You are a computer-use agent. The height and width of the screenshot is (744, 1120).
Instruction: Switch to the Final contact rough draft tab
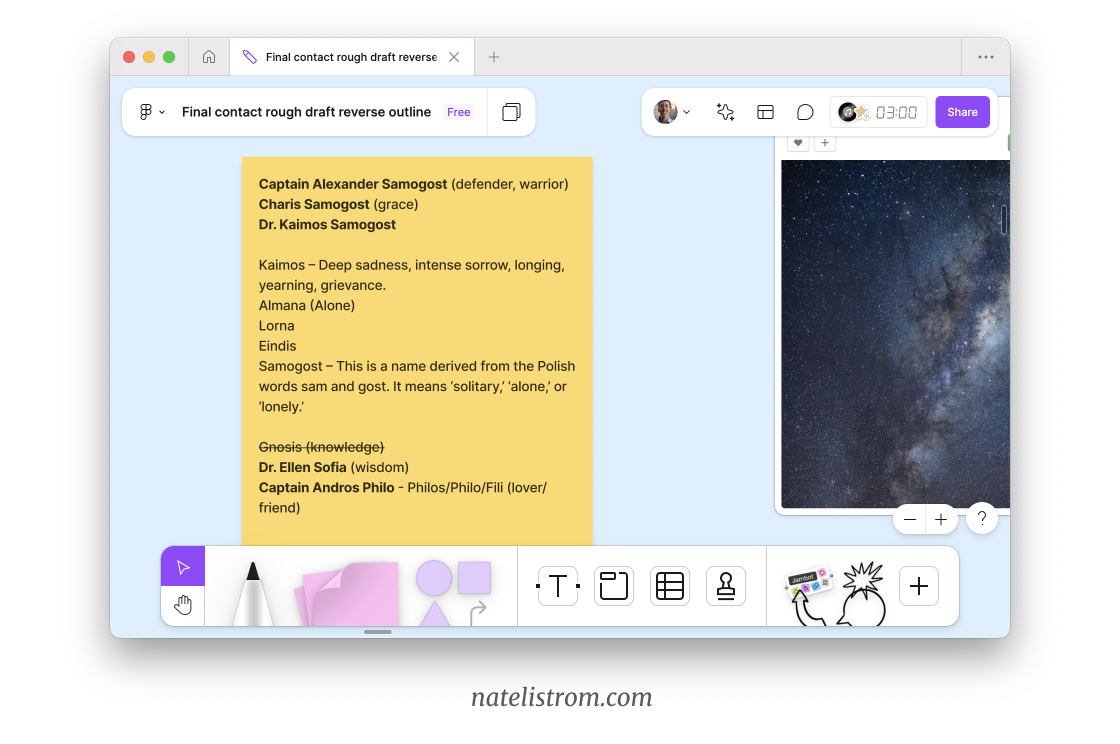click(x=351, y=57)
